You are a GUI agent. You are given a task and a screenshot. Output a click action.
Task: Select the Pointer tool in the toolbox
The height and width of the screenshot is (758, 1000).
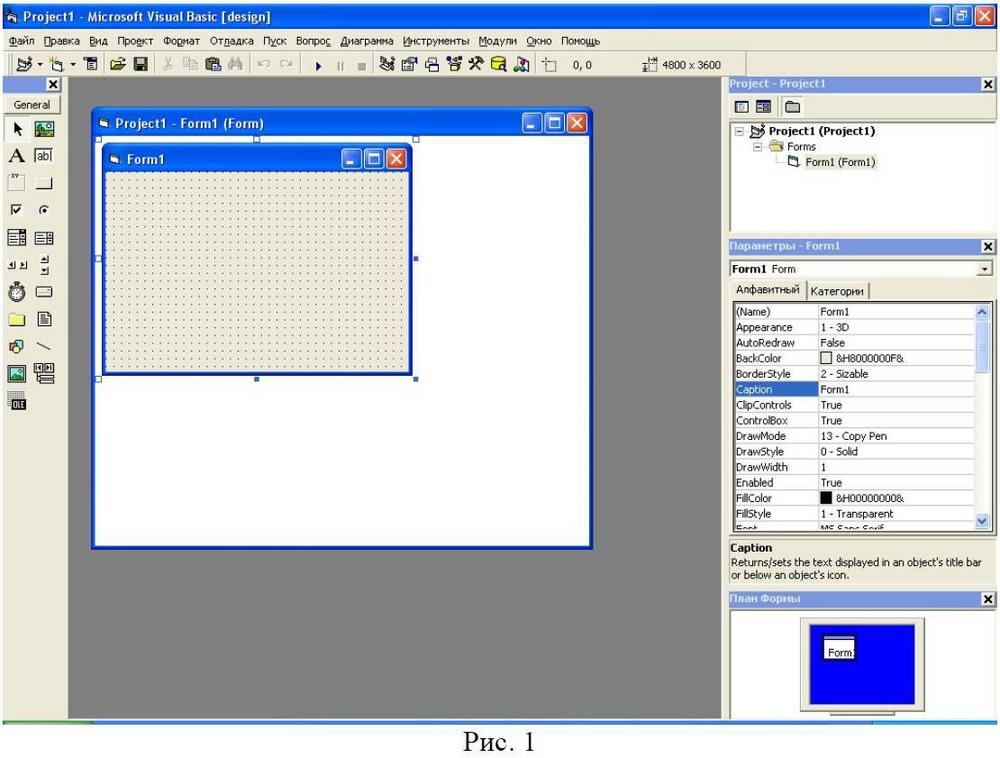(x=17, y=129)
